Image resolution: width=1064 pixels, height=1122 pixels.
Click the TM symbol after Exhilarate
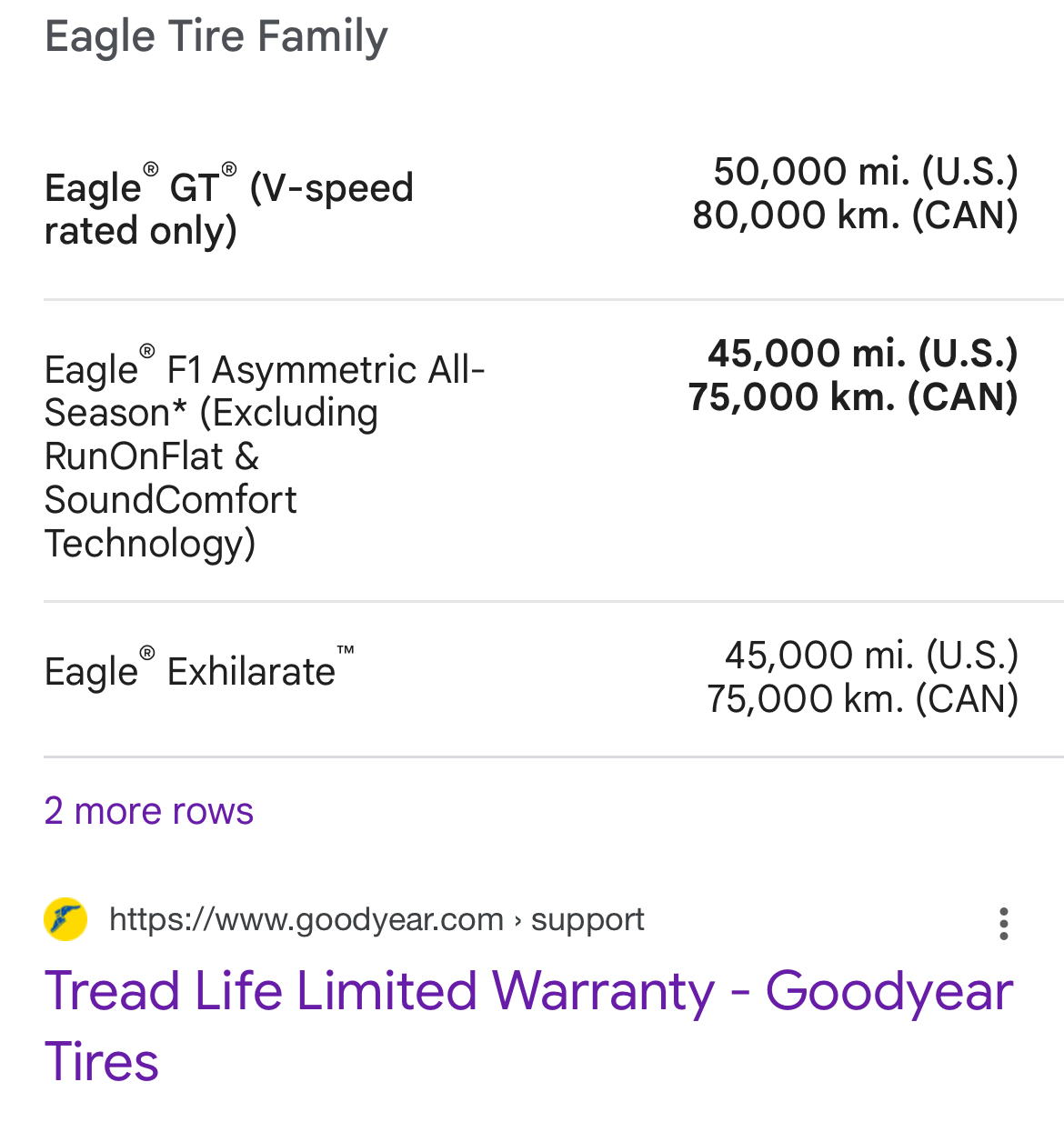pyautogui.click(x=346, y=651)
